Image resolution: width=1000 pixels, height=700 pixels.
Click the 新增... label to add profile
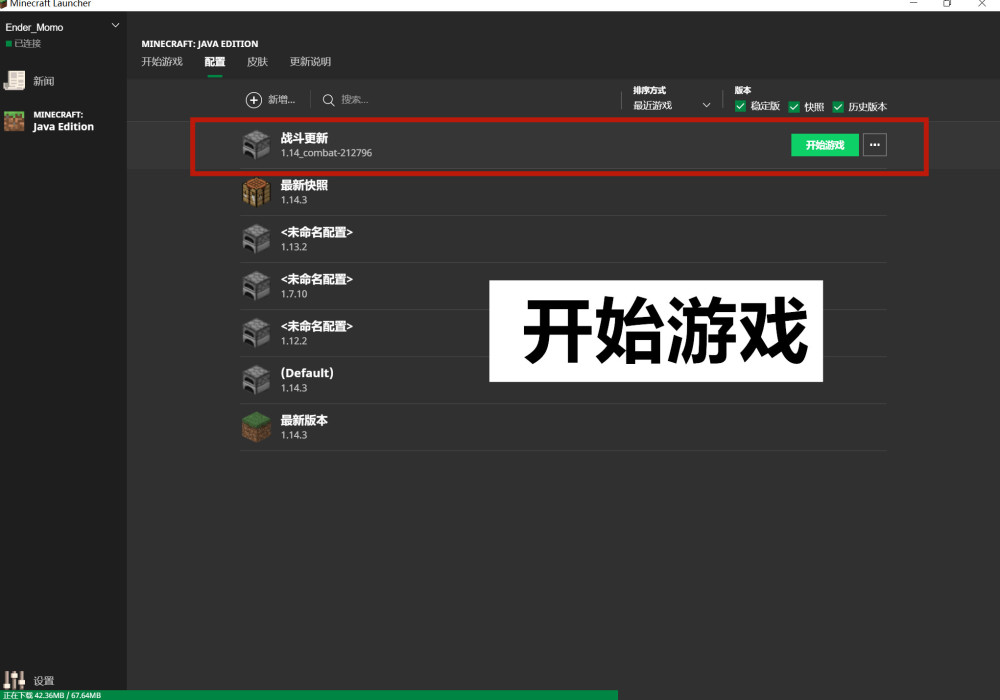point(281,99)
